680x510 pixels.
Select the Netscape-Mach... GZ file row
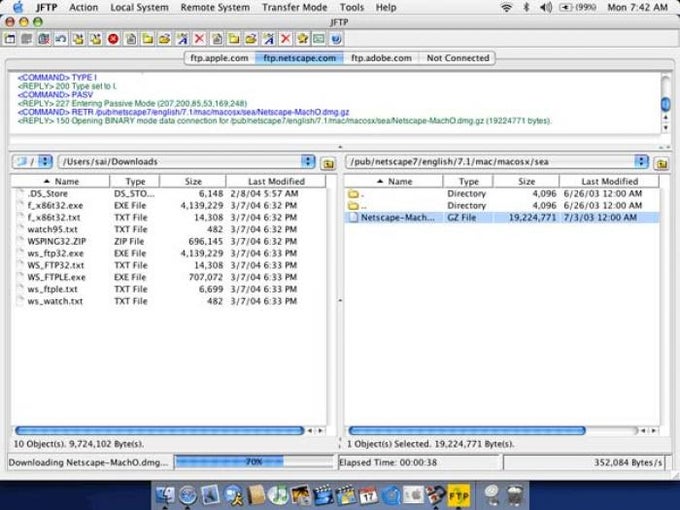click(x=502, y=218)
